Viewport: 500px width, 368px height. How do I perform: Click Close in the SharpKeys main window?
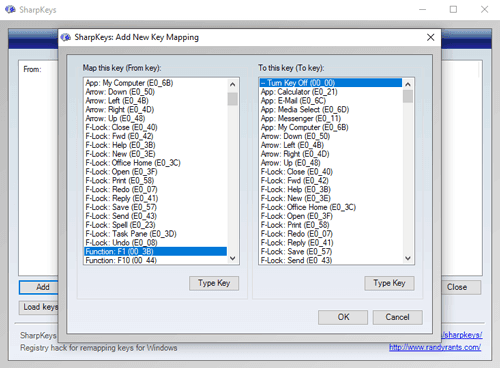[x=461, y=287]
